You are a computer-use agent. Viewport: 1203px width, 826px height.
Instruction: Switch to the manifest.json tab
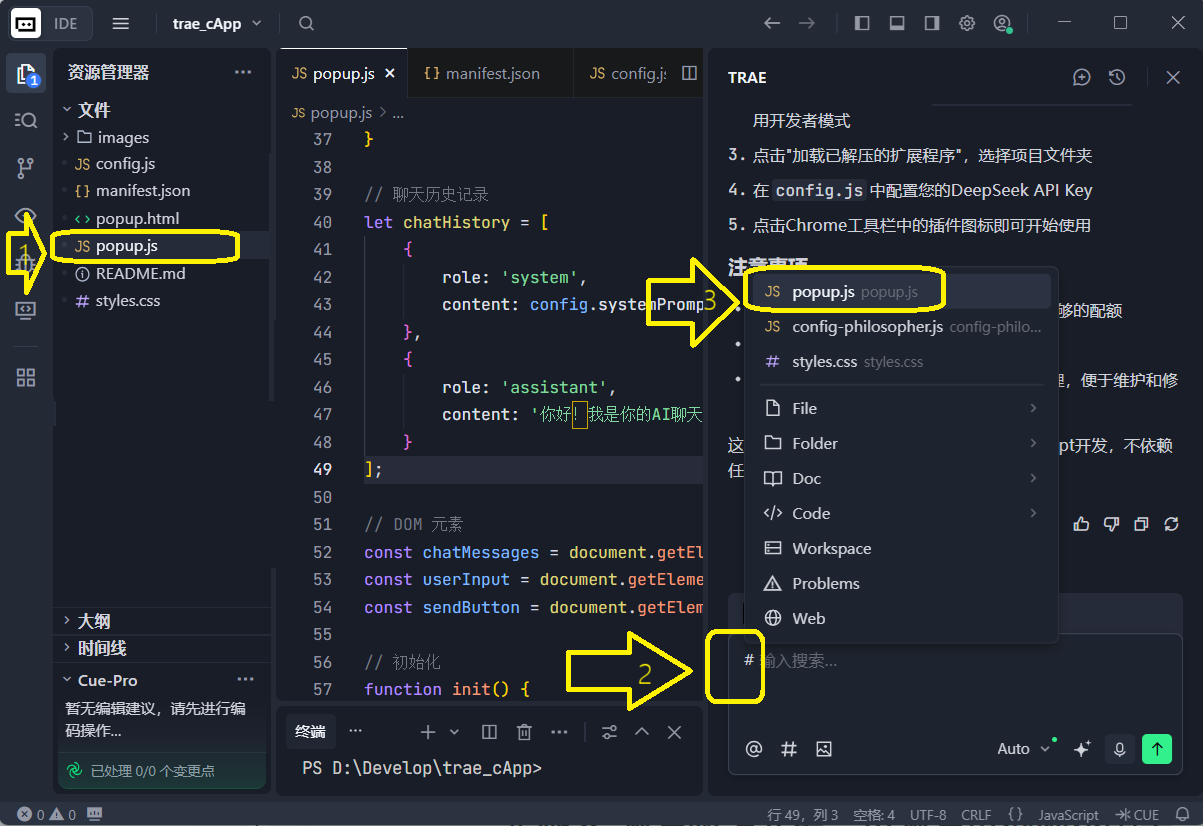pos(482,73)
